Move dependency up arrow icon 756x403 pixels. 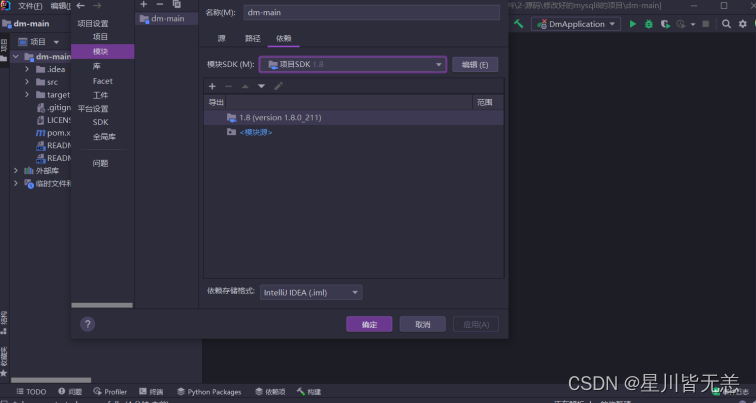(x=245, y=86)
